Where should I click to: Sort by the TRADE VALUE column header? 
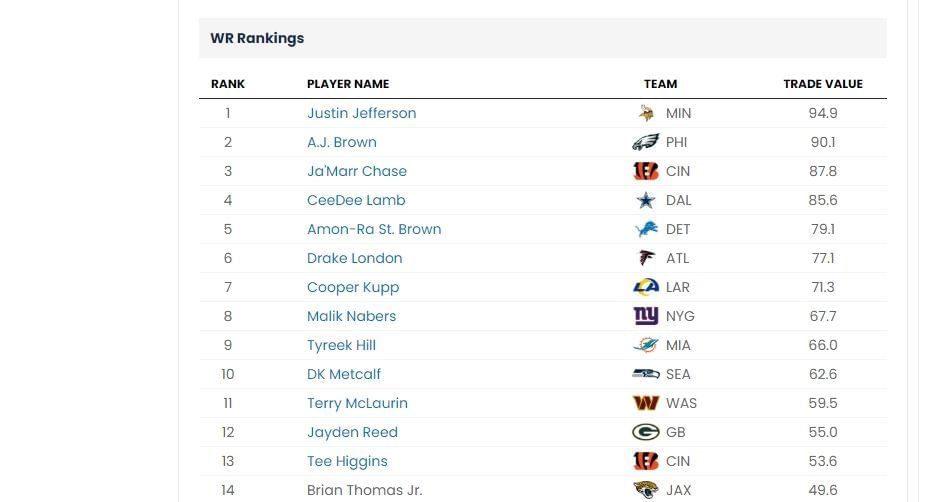point(823,84)
